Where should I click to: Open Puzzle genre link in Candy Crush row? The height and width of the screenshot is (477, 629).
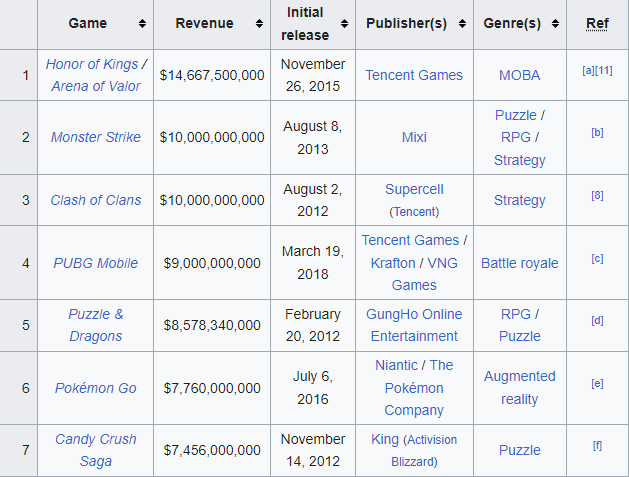(519, 450)
